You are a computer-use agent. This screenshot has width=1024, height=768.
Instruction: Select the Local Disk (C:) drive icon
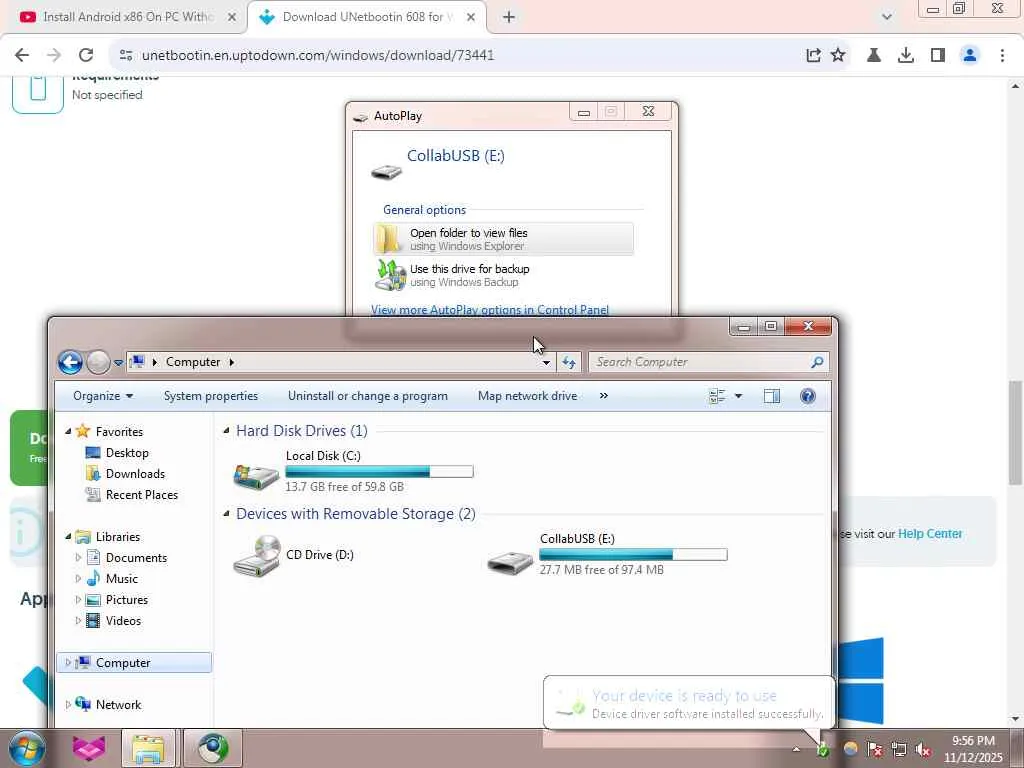point(256,477)
